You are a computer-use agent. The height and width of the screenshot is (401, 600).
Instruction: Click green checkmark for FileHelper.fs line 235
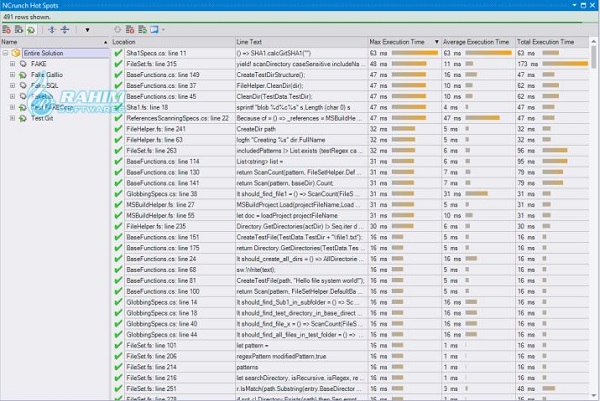118,227
